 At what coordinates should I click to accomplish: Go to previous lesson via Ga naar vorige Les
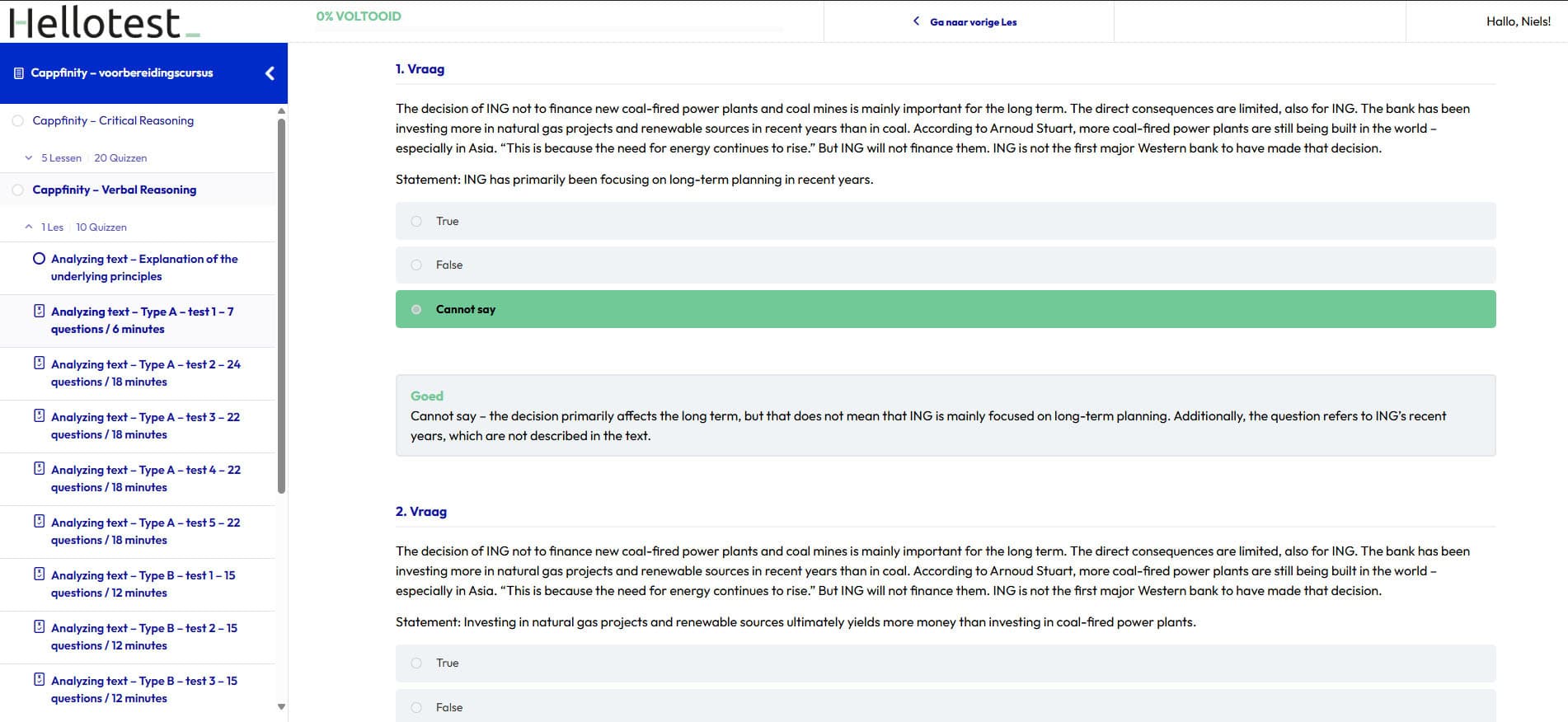tap(965, 22)
